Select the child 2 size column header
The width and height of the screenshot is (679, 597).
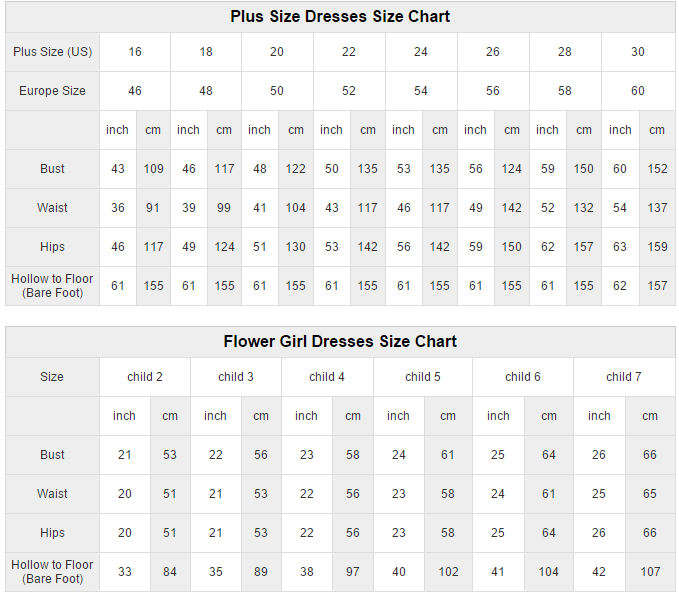[x=145, y=377]
